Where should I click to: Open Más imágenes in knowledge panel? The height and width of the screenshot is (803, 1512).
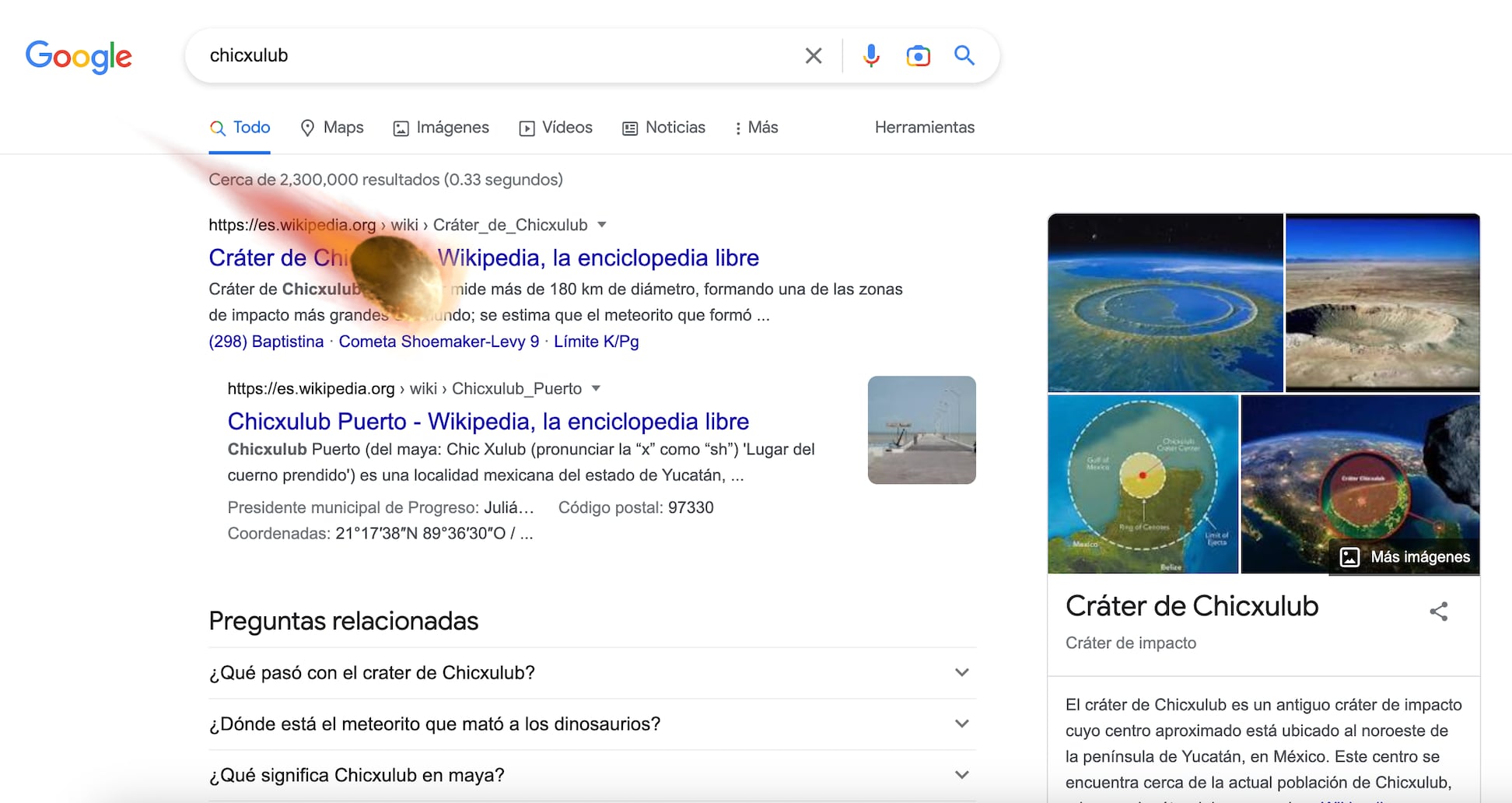[x=1405, y=557]
